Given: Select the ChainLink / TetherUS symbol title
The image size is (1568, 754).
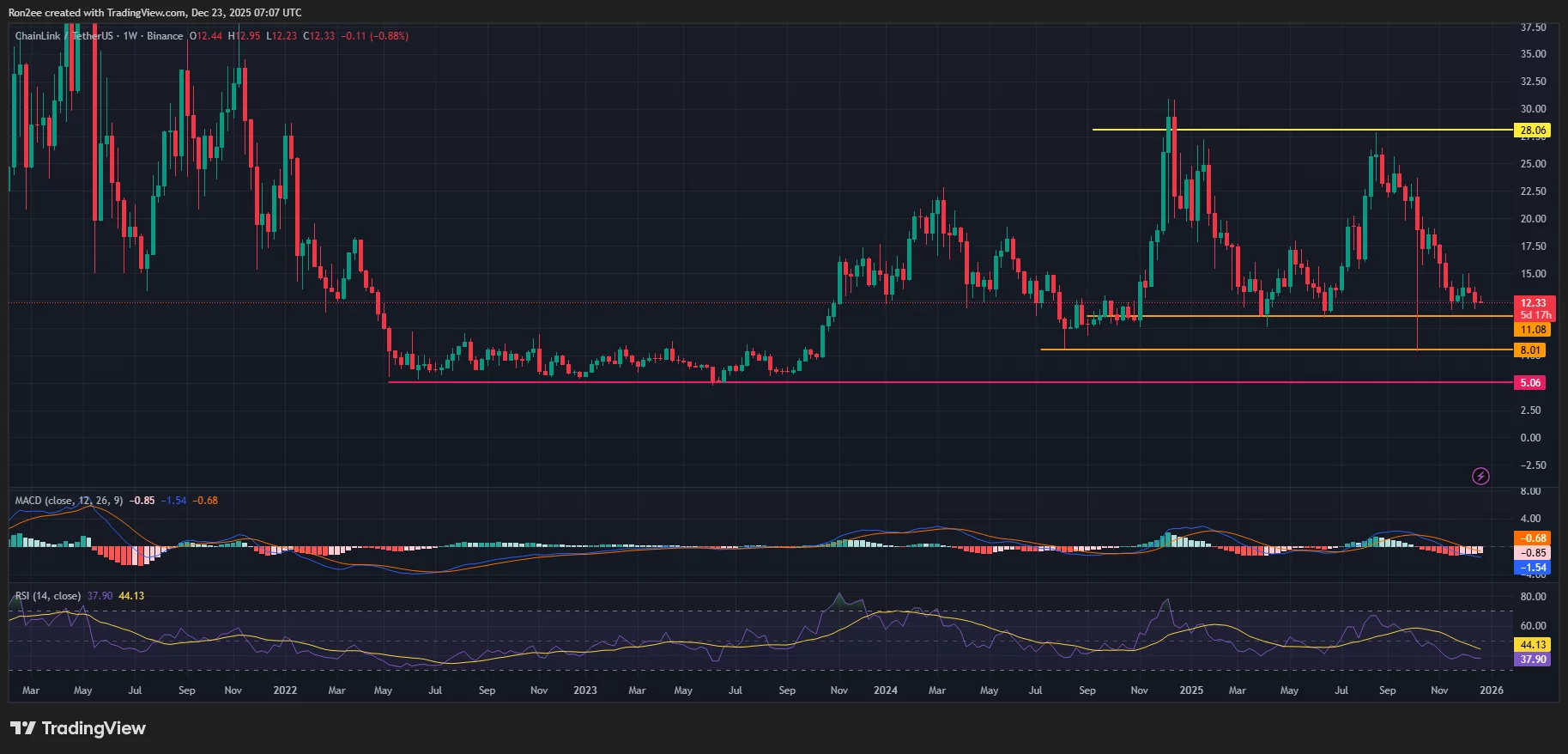Looking at the screenshot, I should (x=64, y=36).
